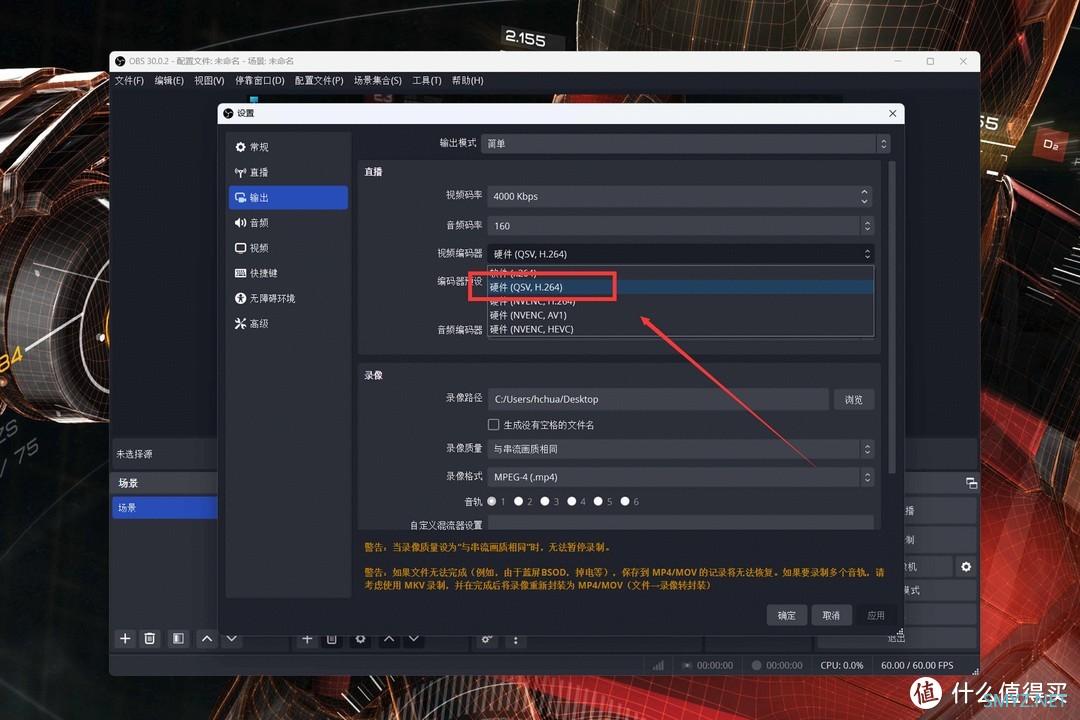Open the 高级 (Advanced) settings page
This screenshot has width=1080, height=720.
coord(288,323)
